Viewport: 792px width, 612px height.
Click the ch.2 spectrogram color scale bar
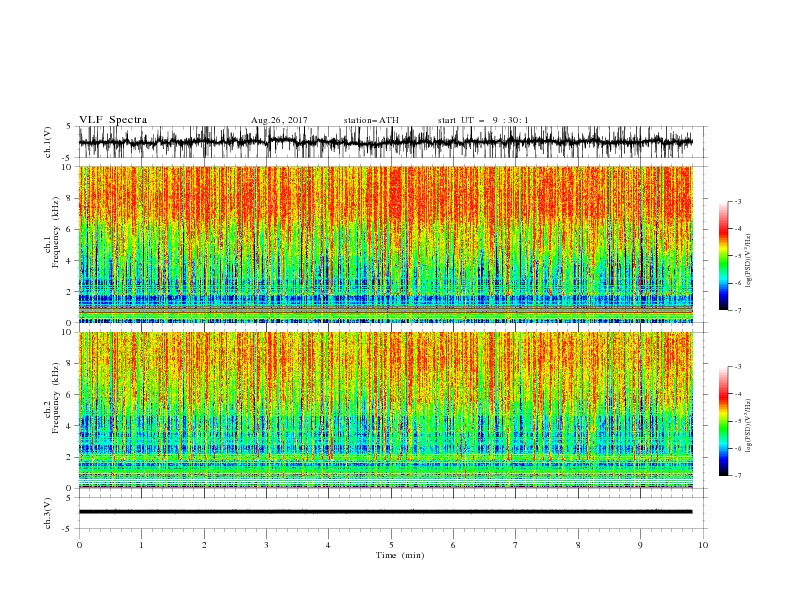(x=723, y=421)
